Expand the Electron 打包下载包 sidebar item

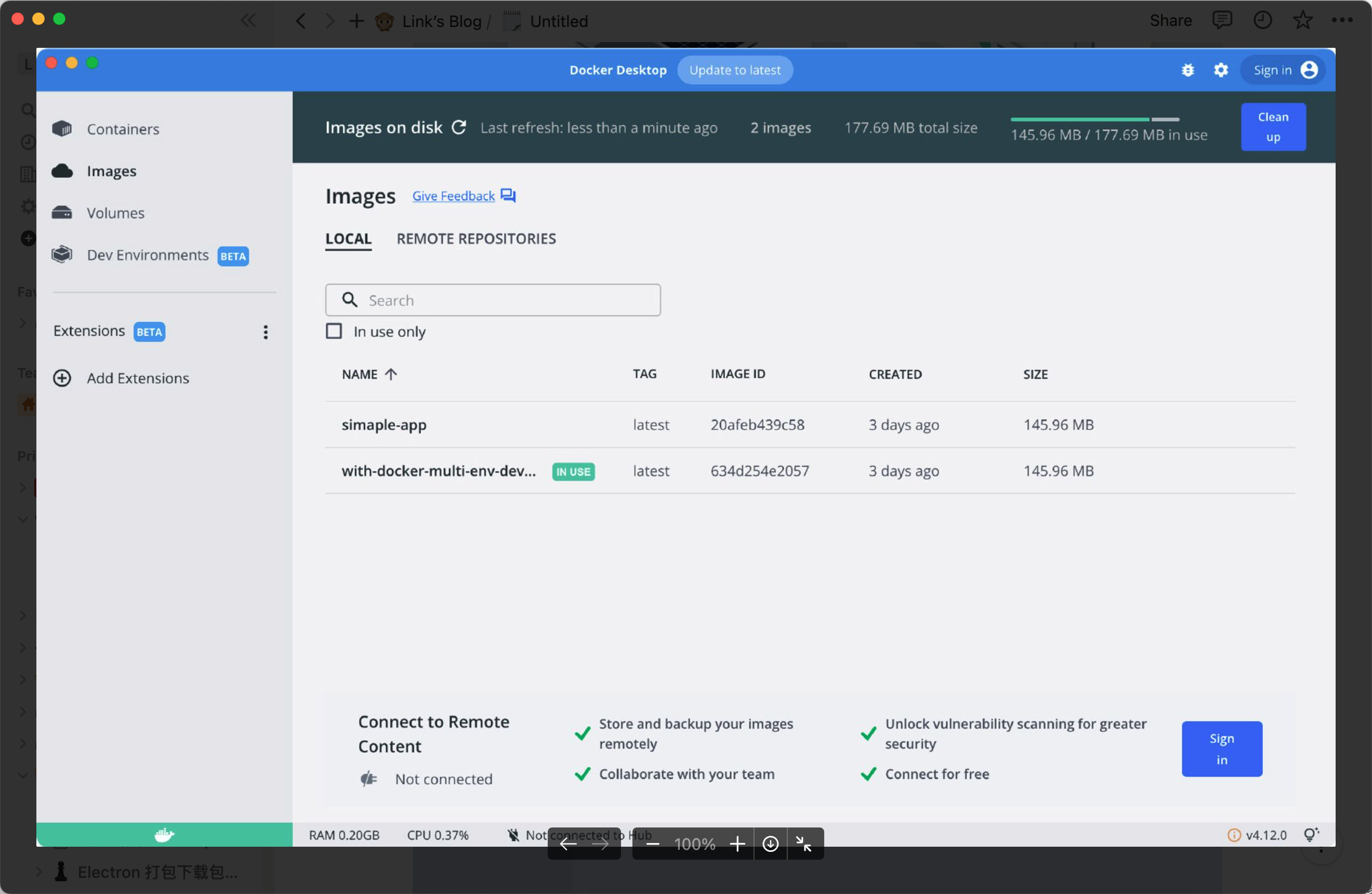pos(38,872)
